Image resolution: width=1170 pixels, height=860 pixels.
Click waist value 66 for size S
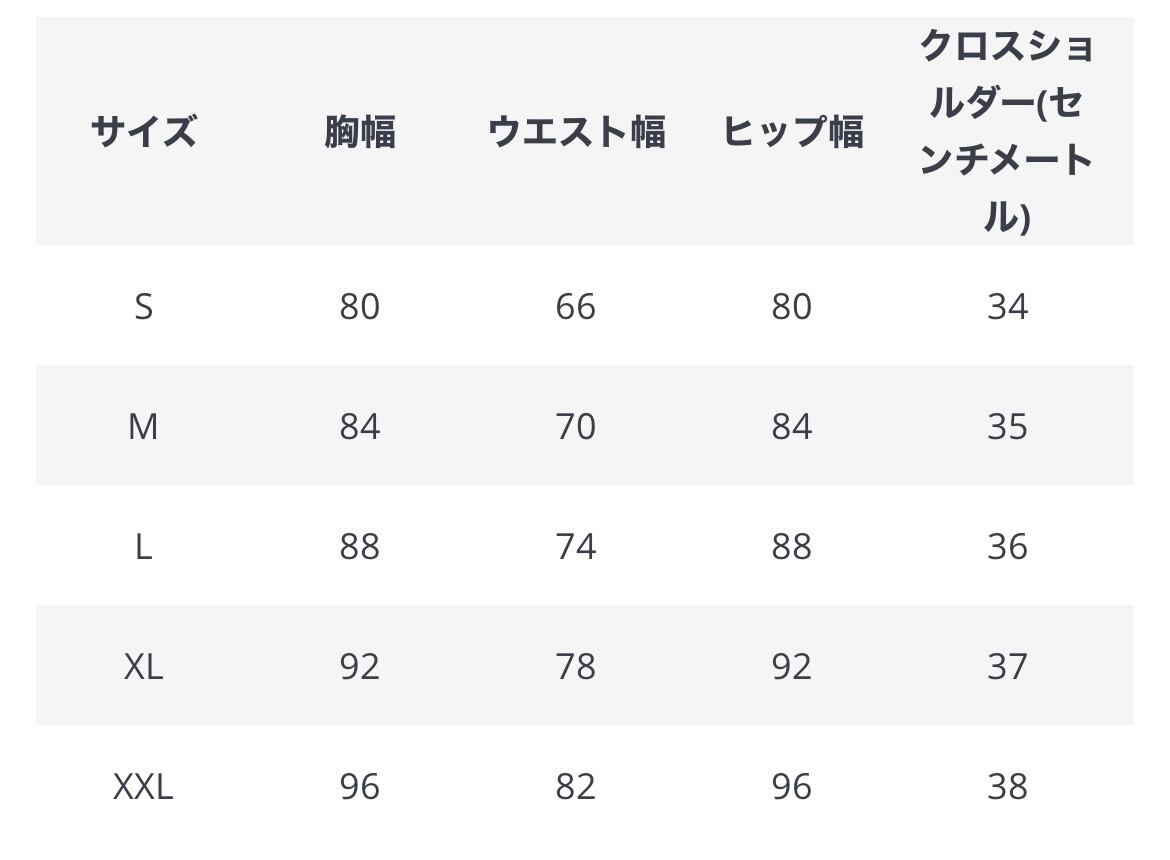click(x=576, y=307)
